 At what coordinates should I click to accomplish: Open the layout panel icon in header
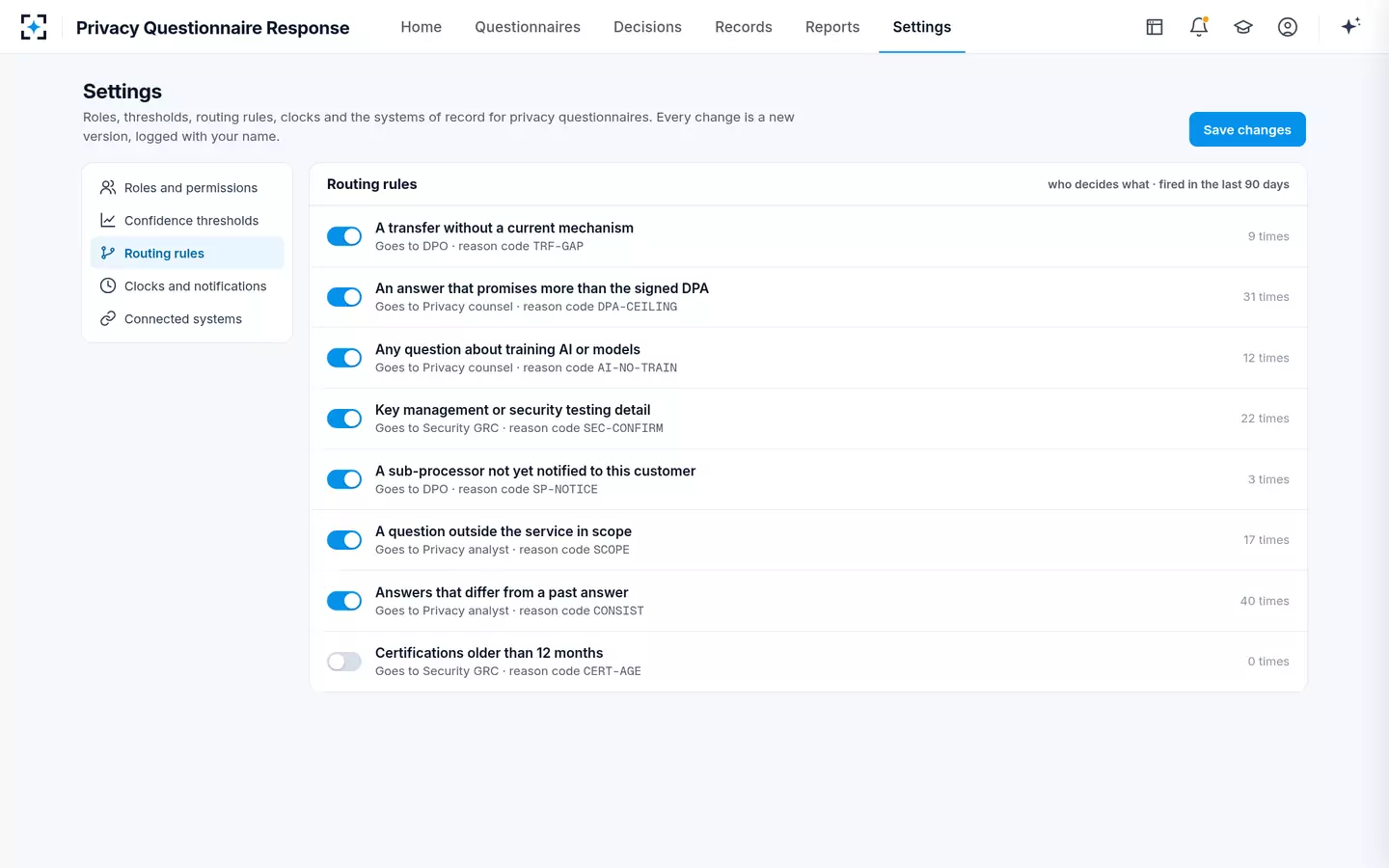pyautogui.click(x=1155, y=27)
